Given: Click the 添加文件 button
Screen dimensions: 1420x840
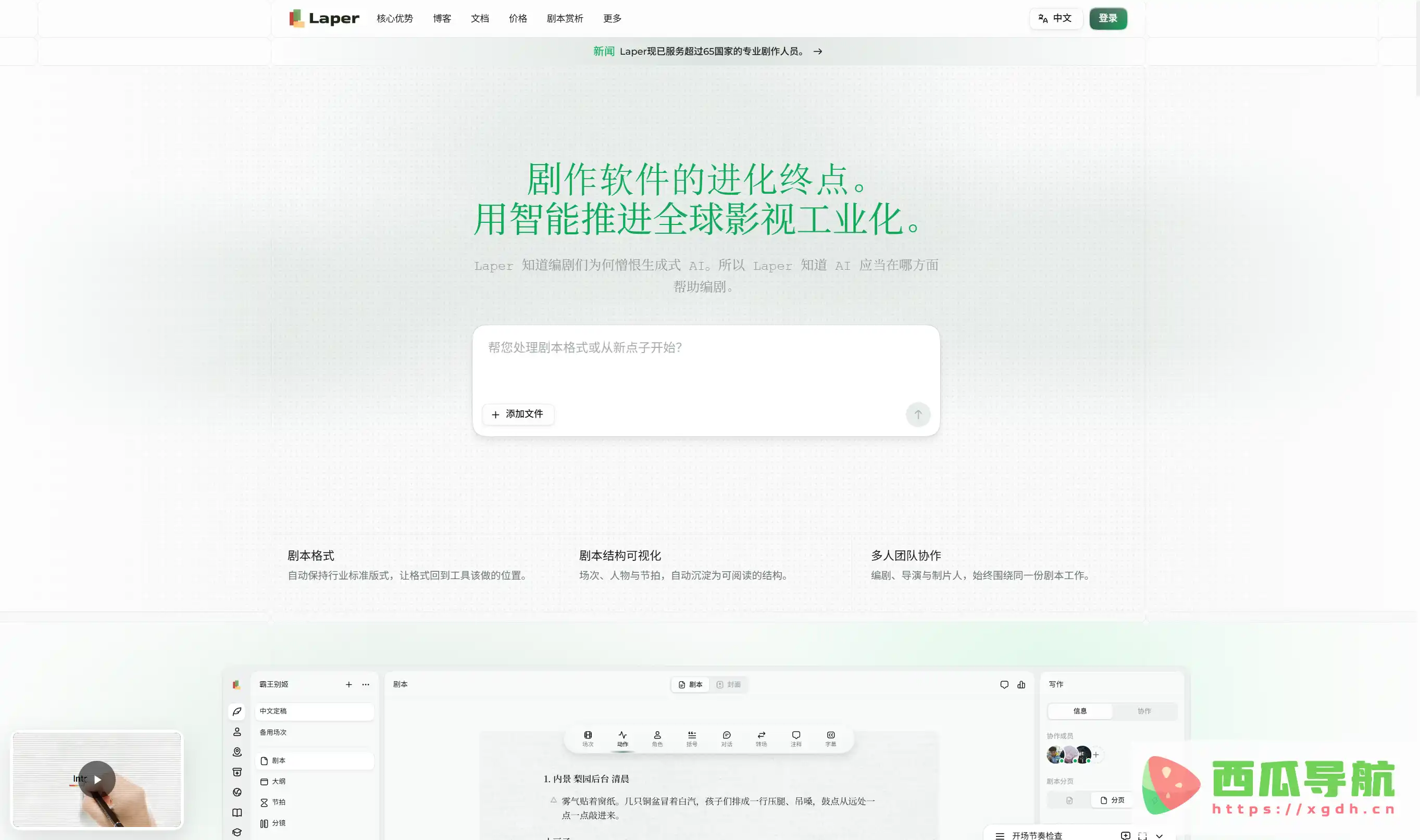Looking at the screenshot, I should point(517,415).
